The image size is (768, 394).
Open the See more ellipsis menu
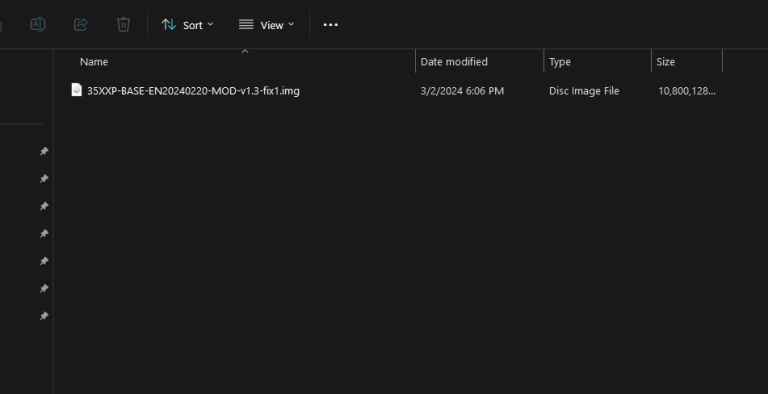331,25
